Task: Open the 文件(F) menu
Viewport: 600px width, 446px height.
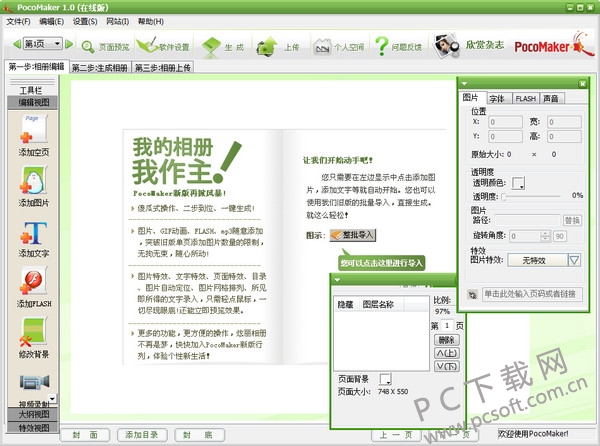Action: pyautogui.click(x=18, y=21)
